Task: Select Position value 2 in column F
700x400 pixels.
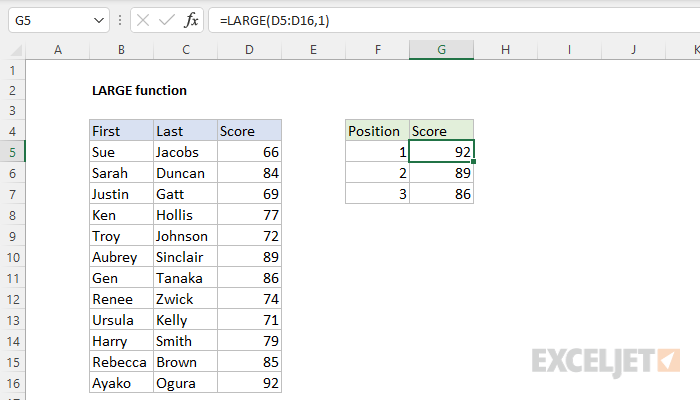Action: click(378, 173)
